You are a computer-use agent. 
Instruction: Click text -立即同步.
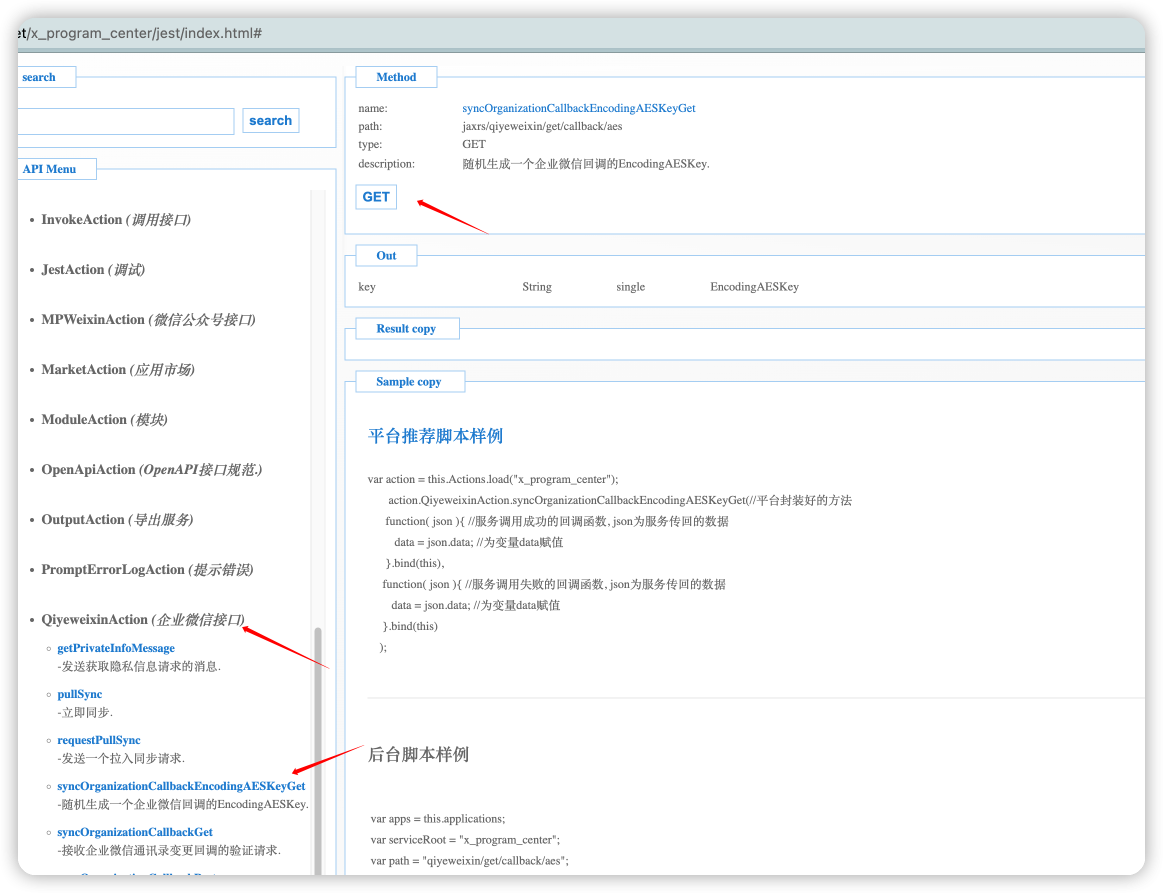[x=85, y=712]
